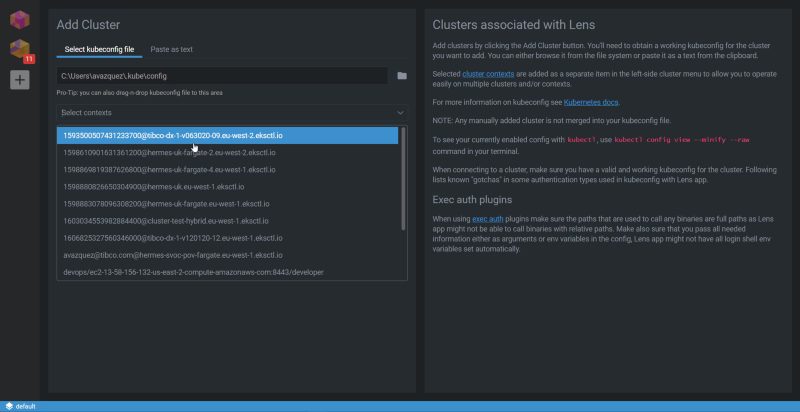Open the cluster icon with 11 badge
Screen dimensions: 800x412
click(19, 49)
